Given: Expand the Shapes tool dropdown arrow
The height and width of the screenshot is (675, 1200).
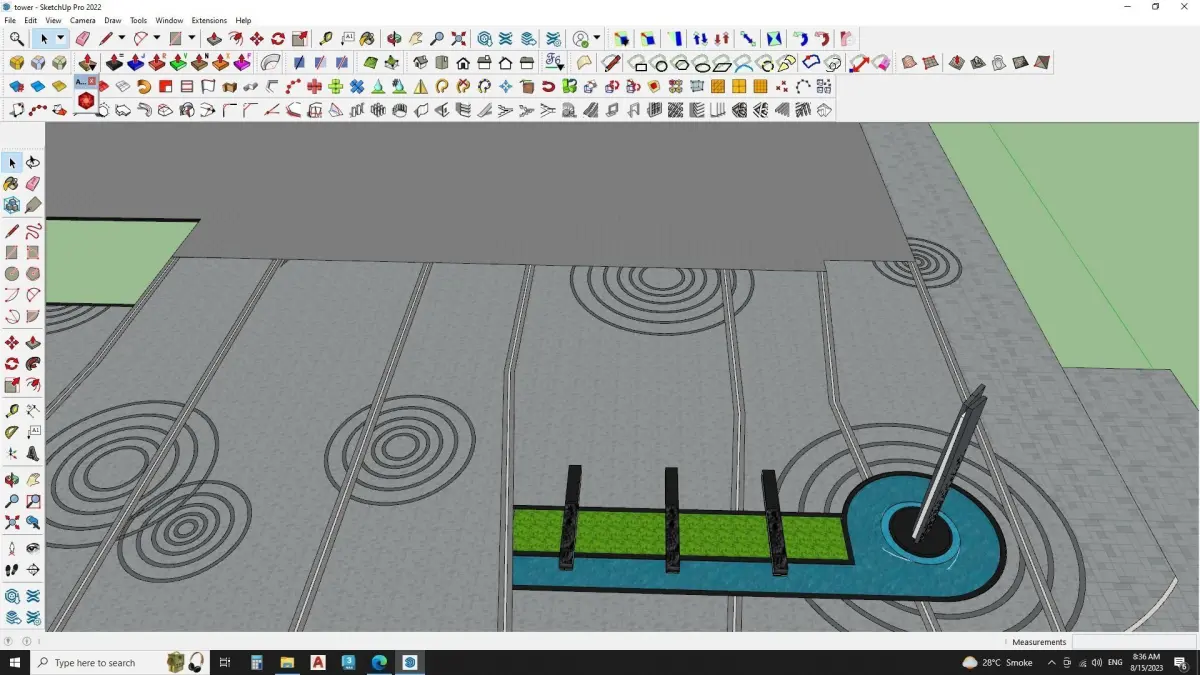Looking at the screenshot, I should 191,39.
